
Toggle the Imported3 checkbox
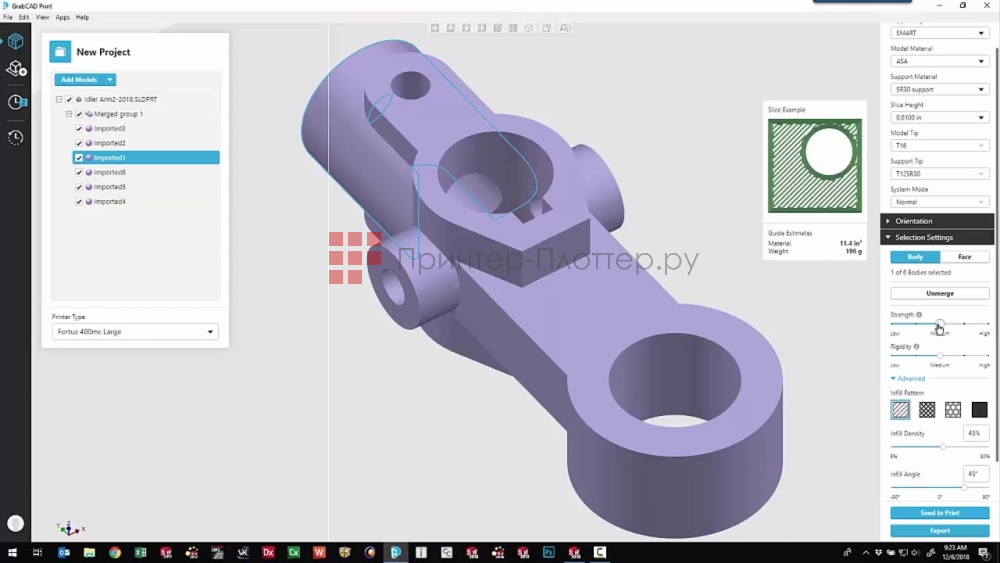pyautogui.click(x=79, y=129)
